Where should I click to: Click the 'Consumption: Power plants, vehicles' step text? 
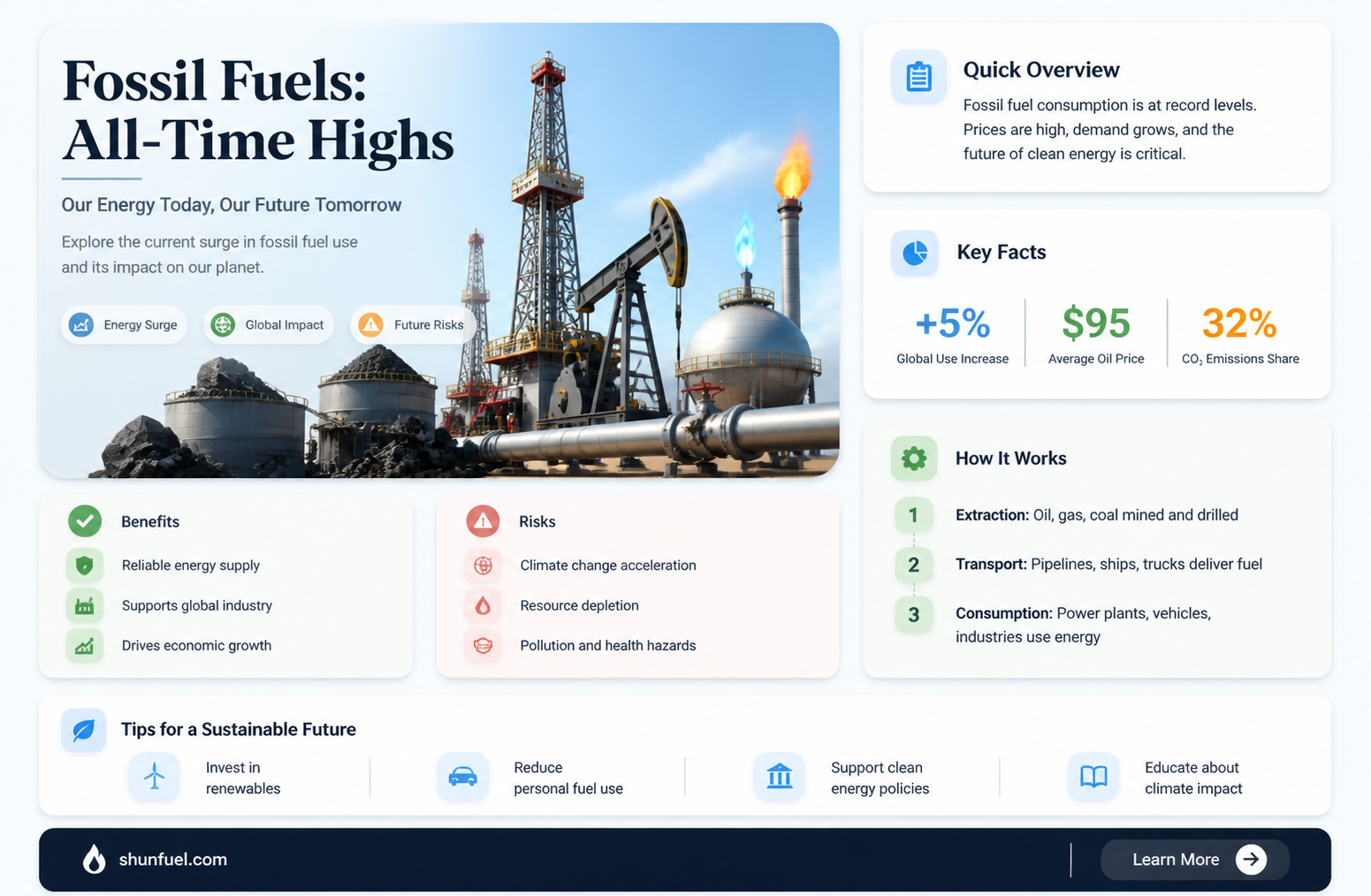click(x=1083, y=625)
